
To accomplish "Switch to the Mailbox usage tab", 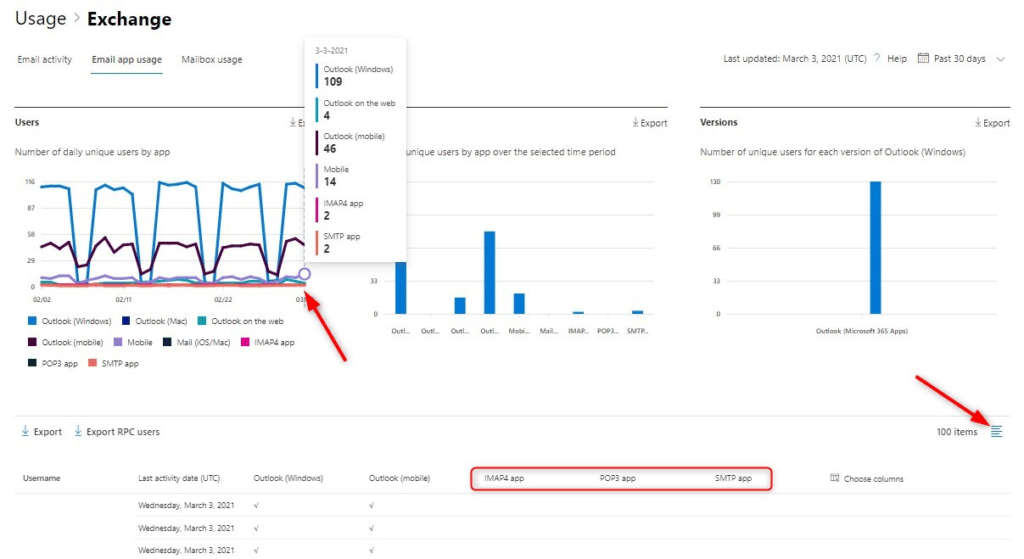I will click(212, 59).
